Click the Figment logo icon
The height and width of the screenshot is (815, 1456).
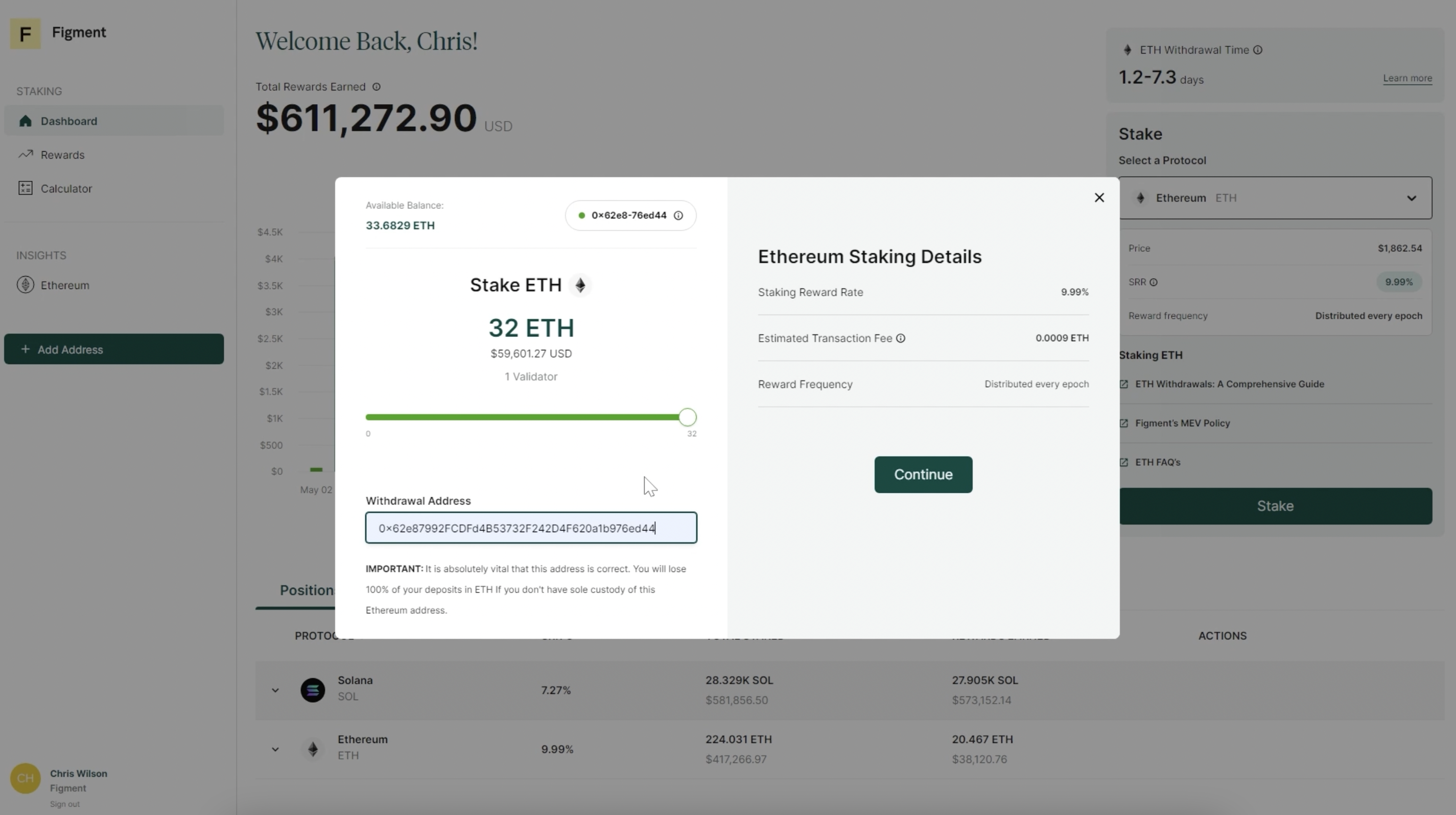click(25, 33)
